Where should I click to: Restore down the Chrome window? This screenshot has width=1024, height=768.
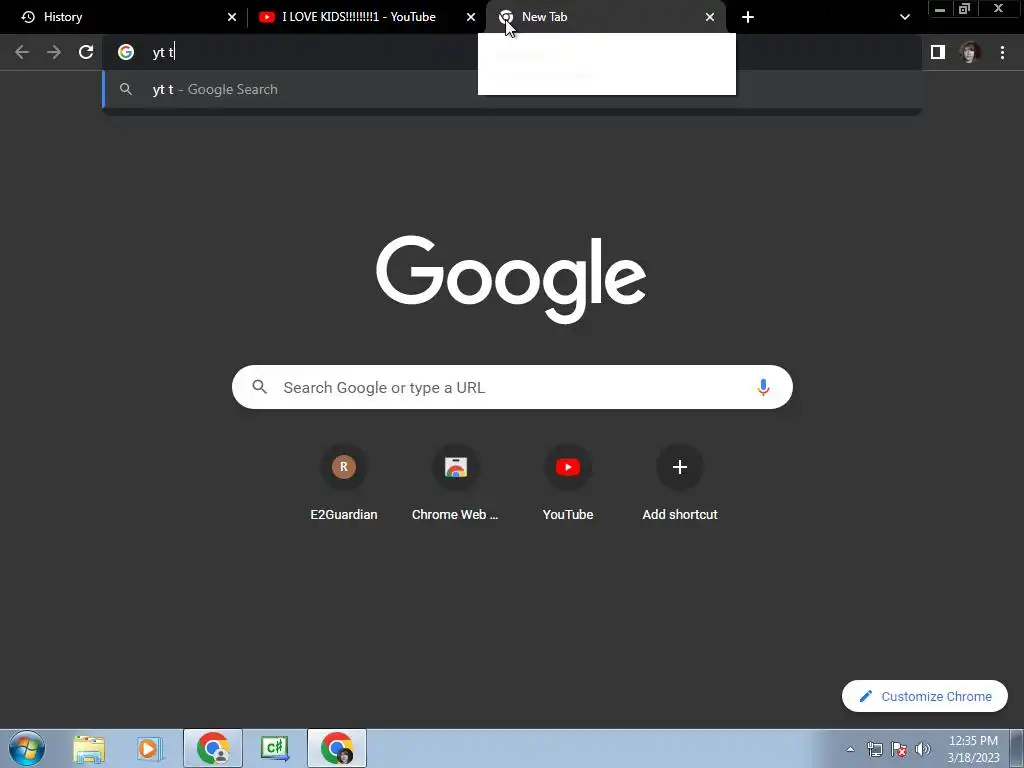click(x=964, y=9)
